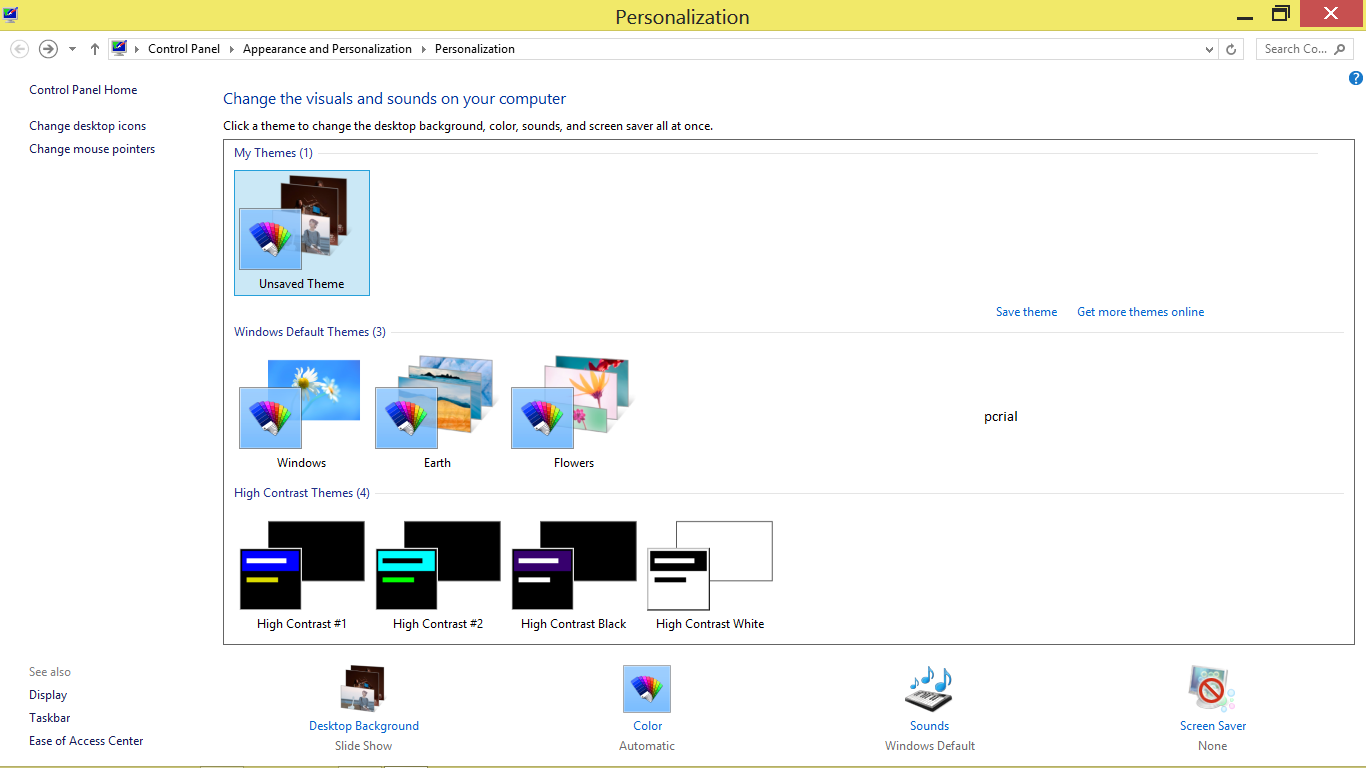Open the Desktop Background slideshow icon

[363, 689]
